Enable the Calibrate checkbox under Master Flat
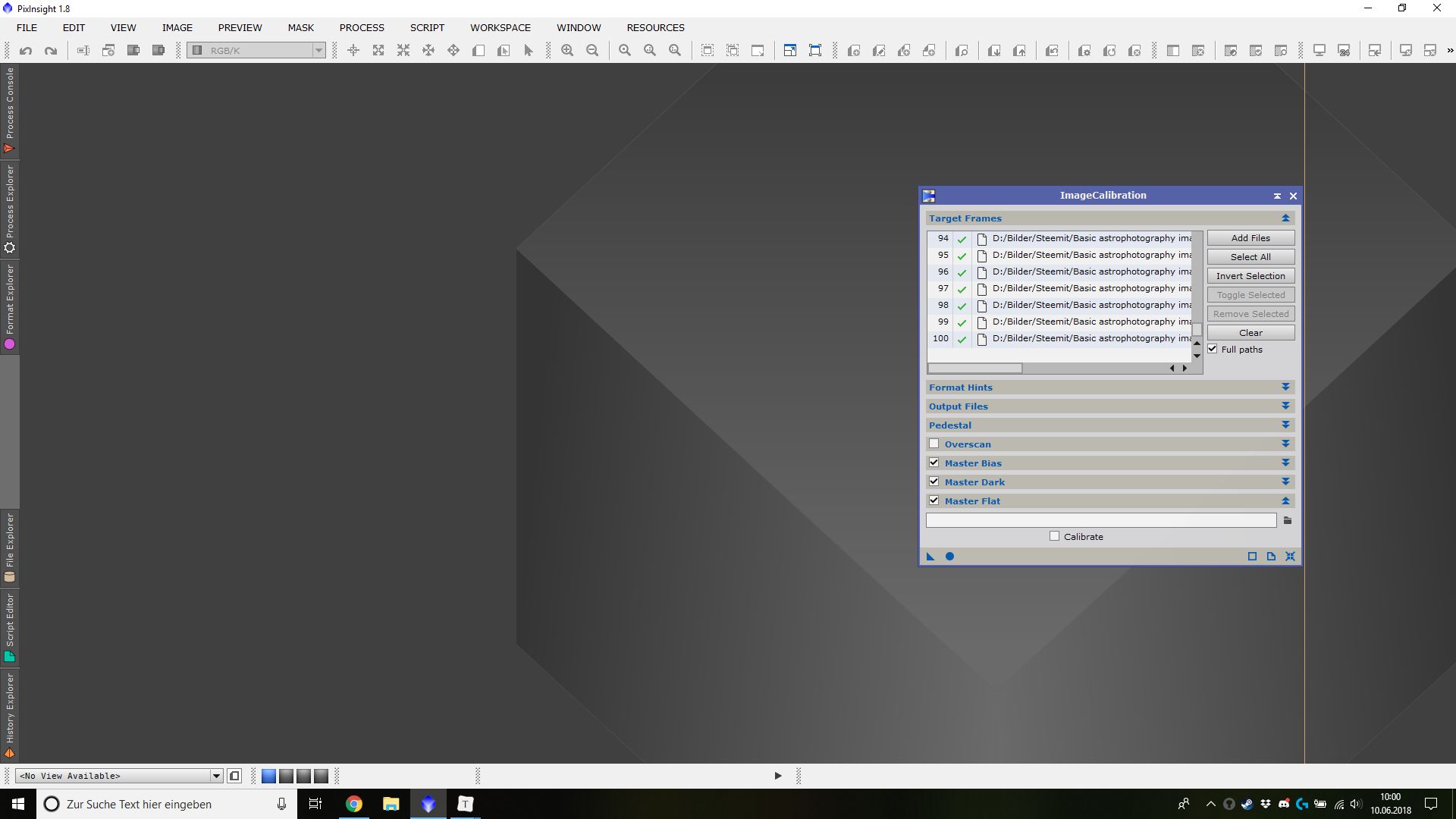Viewport: 1456px width, 819px height. (x=1054, y=536)
